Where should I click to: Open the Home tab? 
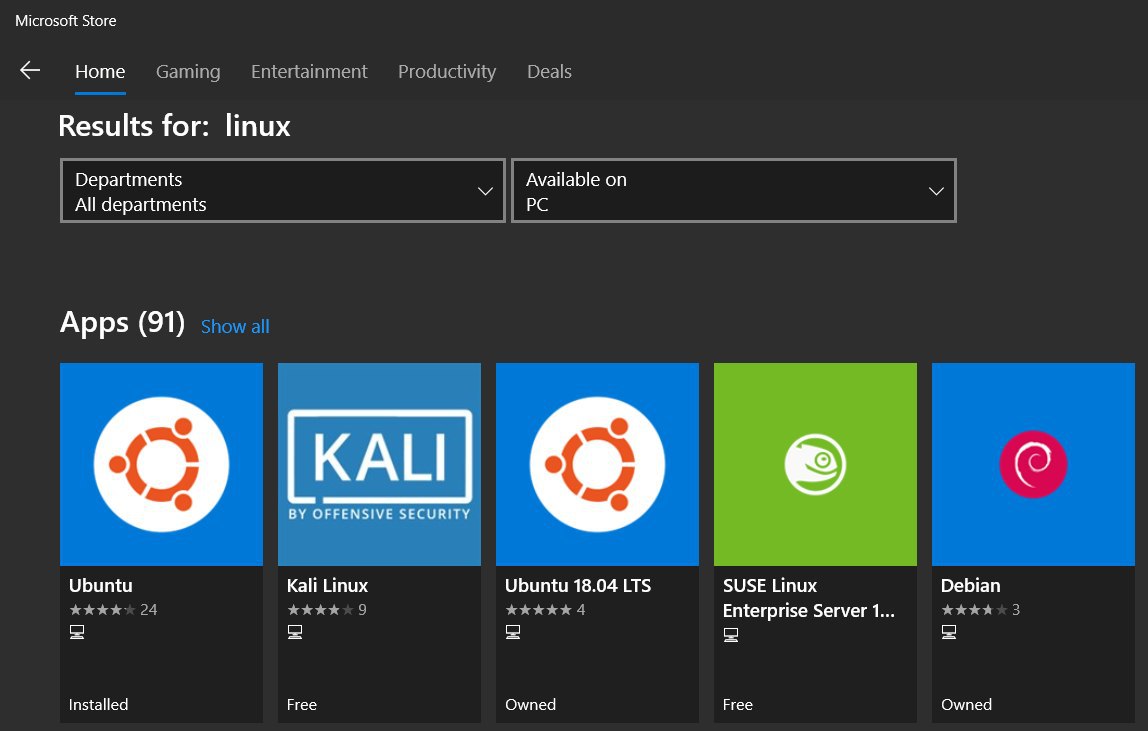click(100, 72)
